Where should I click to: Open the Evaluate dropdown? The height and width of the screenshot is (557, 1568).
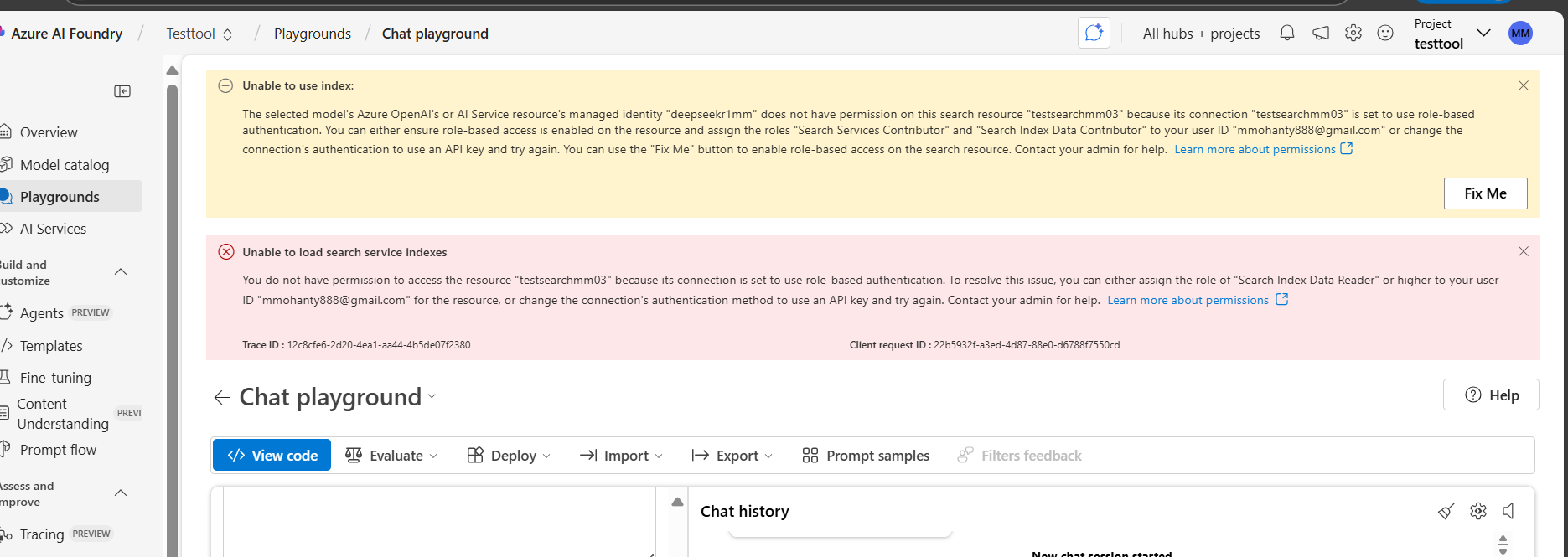(391, 456)
